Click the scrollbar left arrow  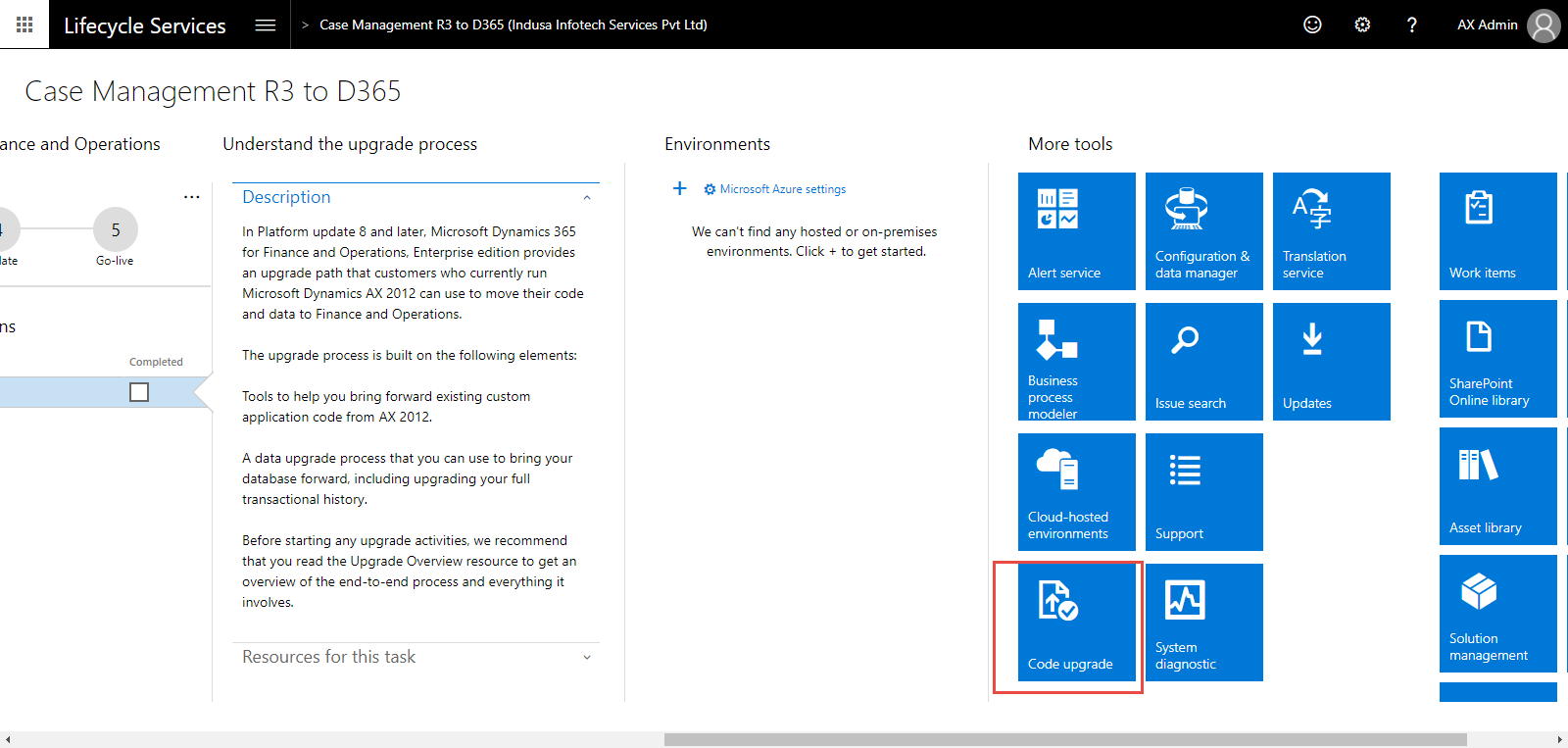tap(8, 740)
